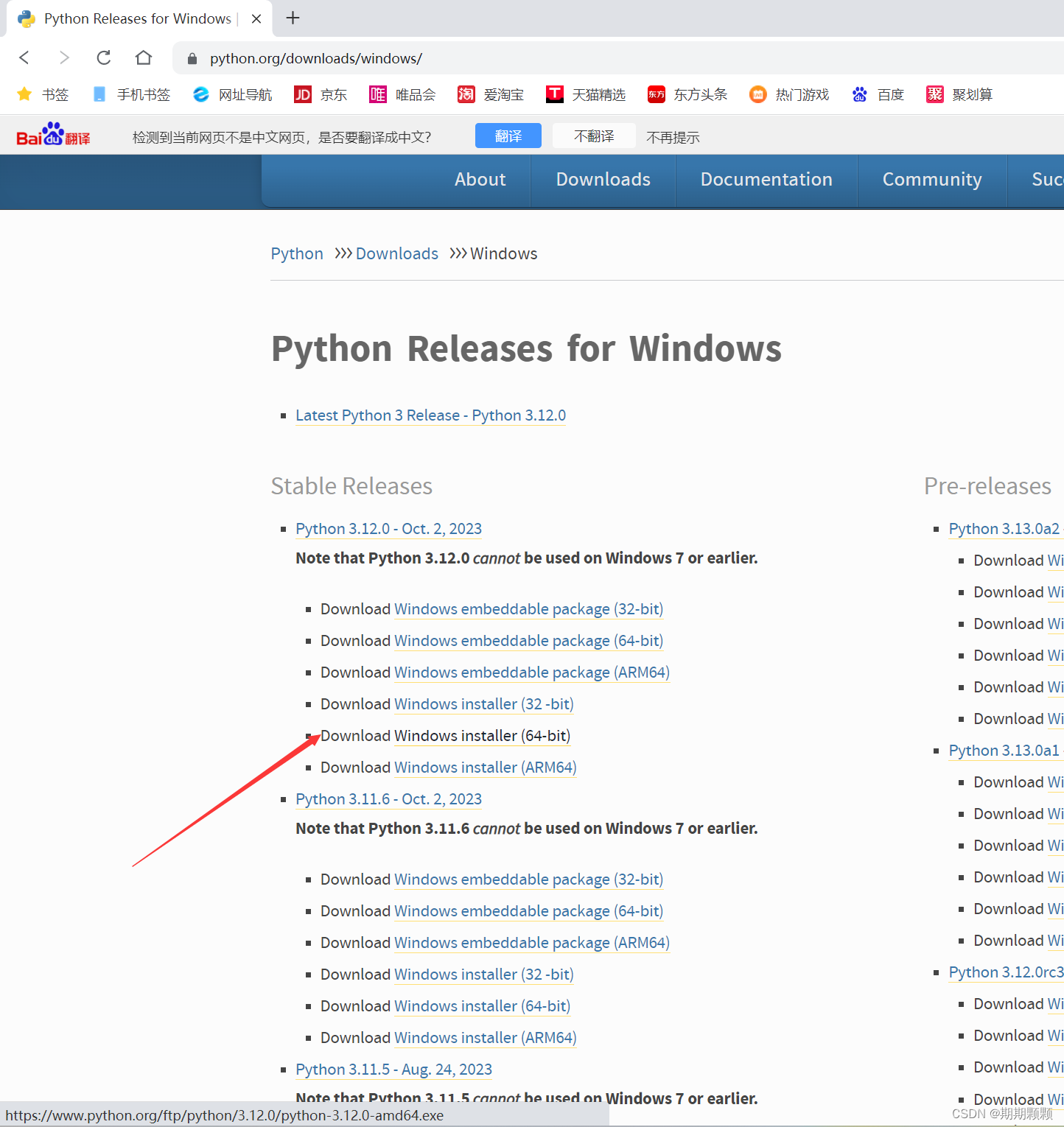Open the 东方头条 bookmark
The width and height of the screenshot is (1064, 1127).
click(x=687, y=94)
